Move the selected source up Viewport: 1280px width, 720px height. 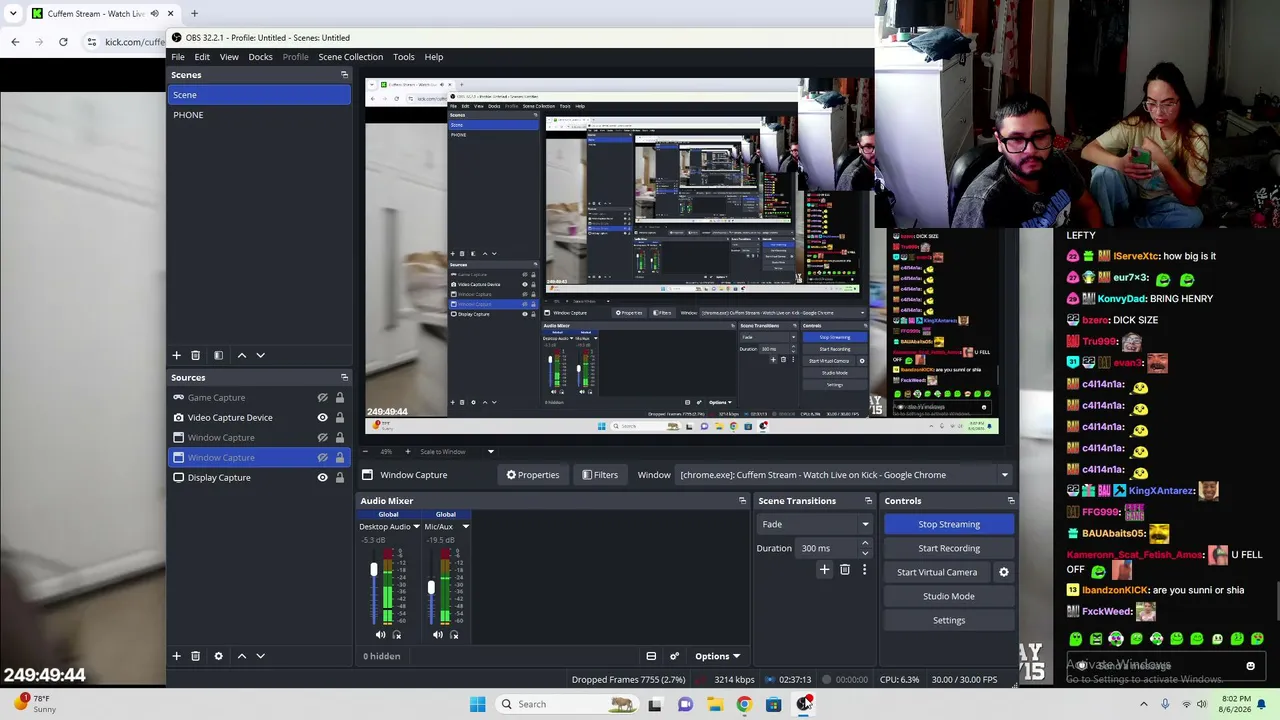pyautogui.click(x=241, y=656)
